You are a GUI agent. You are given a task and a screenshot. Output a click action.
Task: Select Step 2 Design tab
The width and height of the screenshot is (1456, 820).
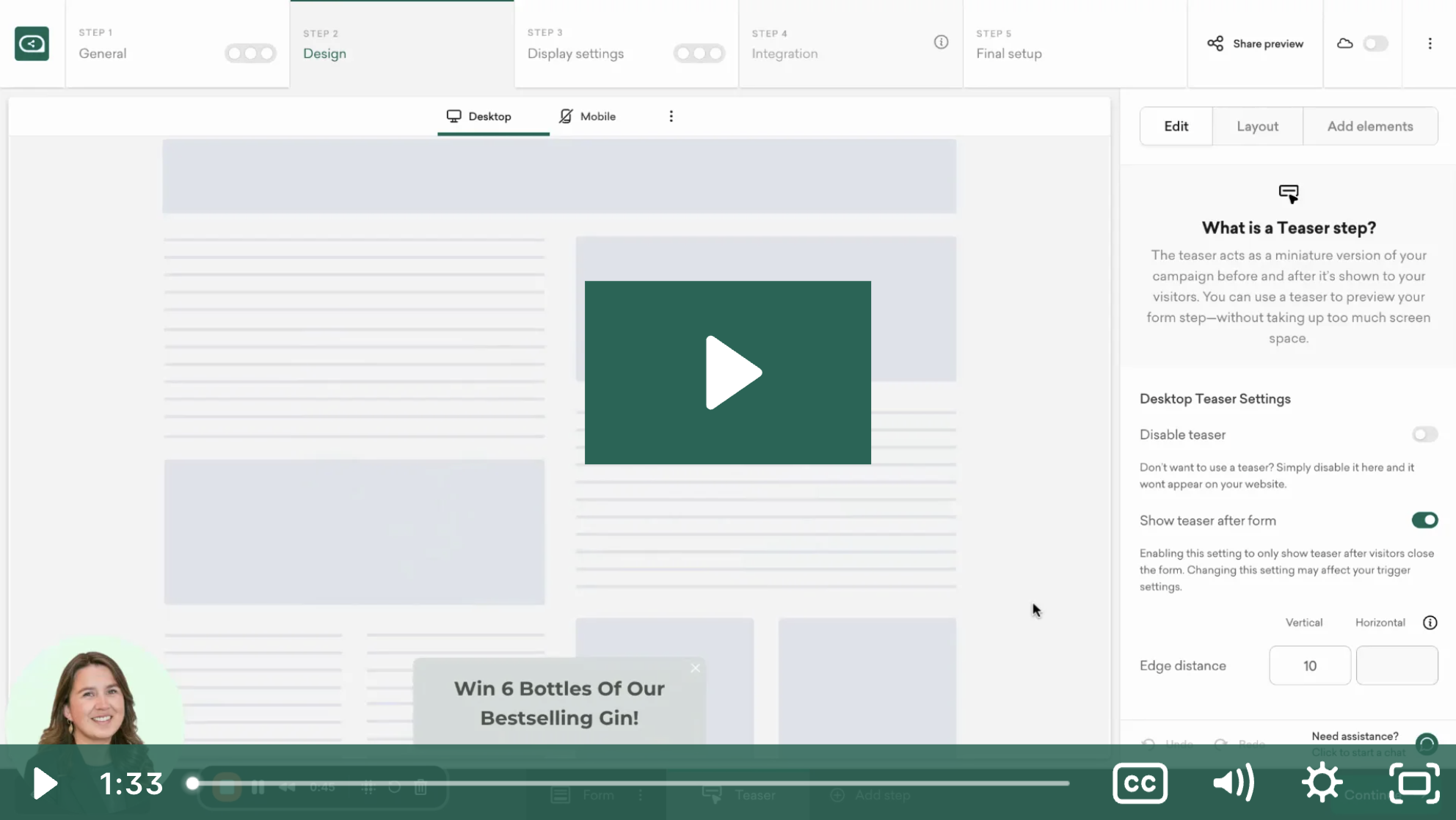[402, 44]
